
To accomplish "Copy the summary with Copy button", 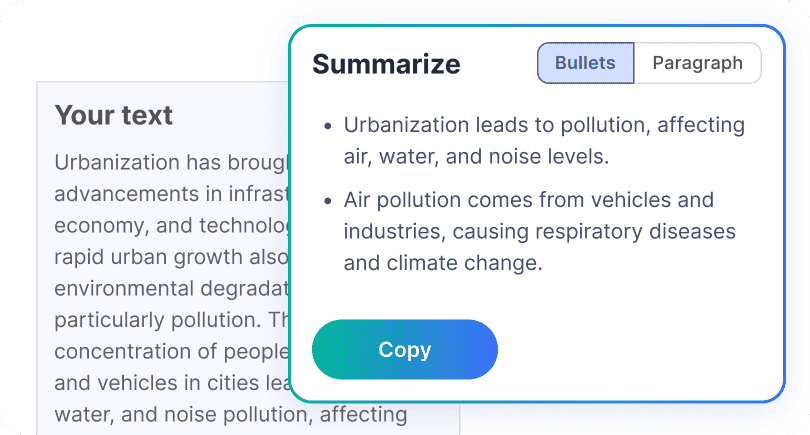I will (404, 350).
